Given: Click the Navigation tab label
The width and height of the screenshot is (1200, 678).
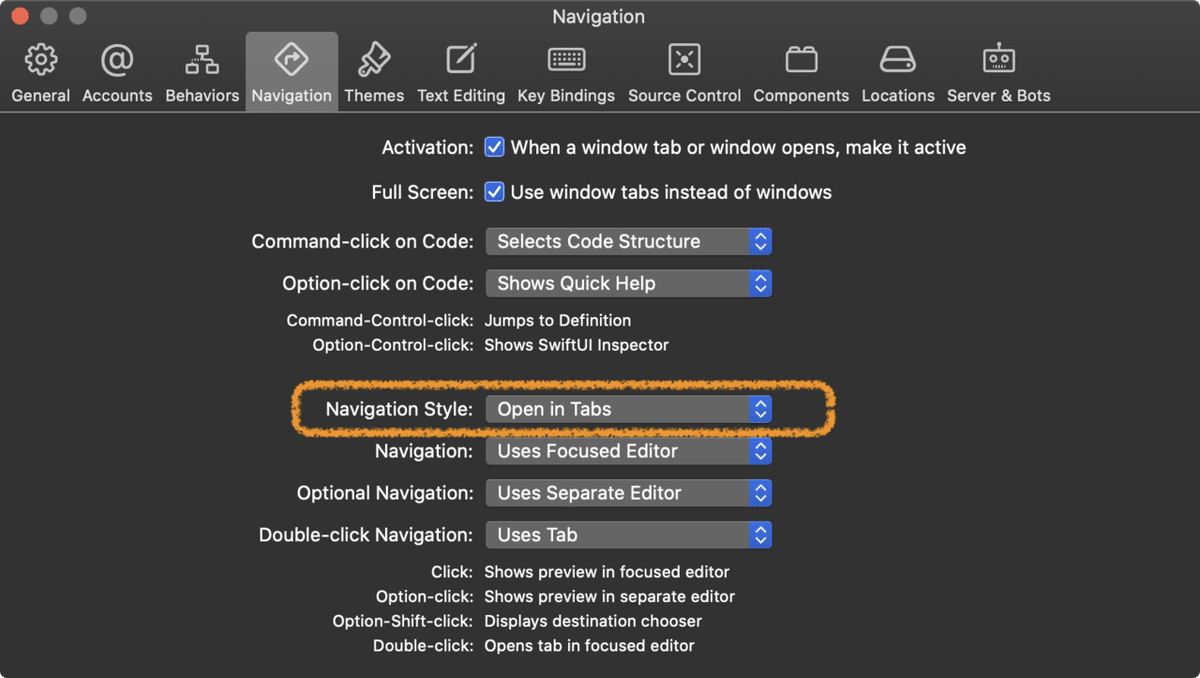Looking at the screenshot, I should point(291,96).
